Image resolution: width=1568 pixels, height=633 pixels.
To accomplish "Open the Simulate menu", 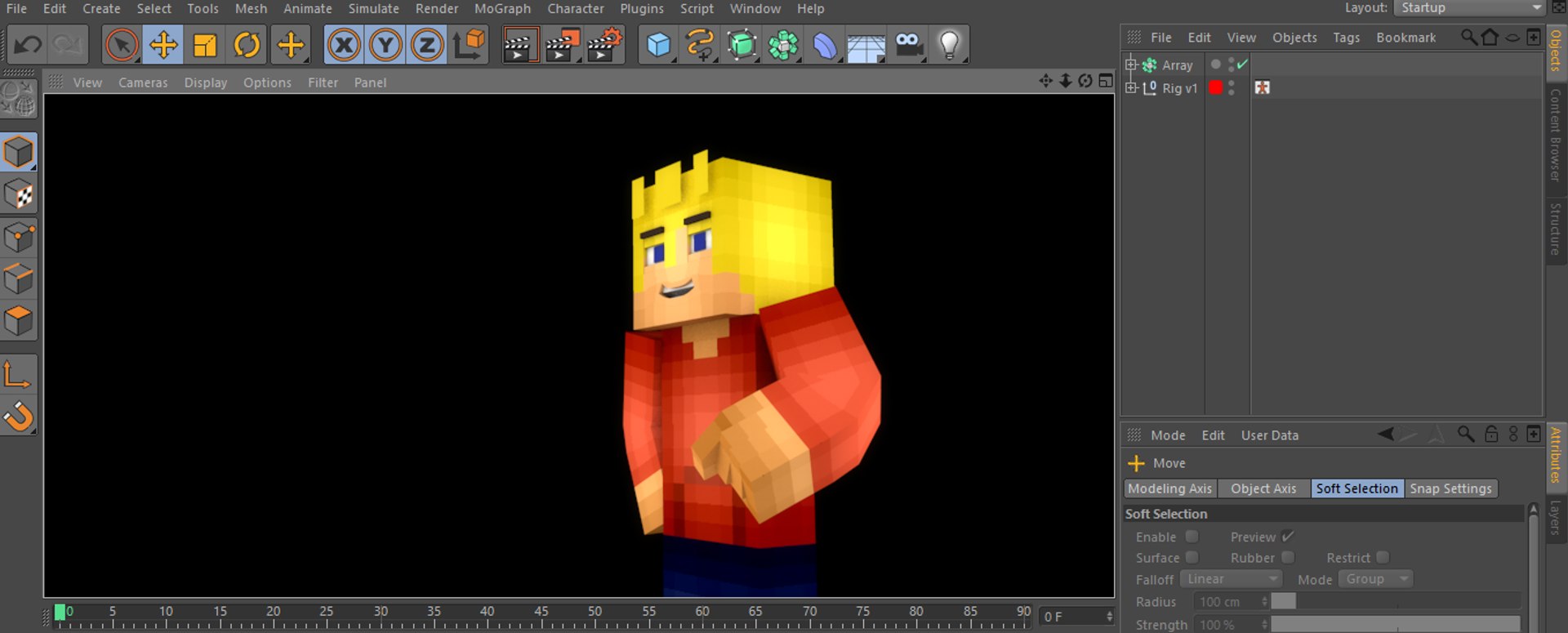I will (x=373, y=8).
